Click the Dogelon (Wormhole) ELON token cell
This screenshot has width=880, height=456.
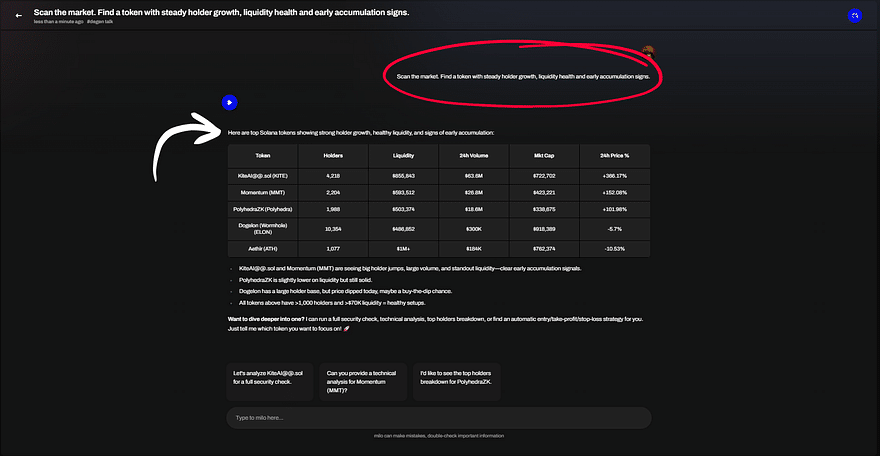pyautogui.click(x=263, y=229)
